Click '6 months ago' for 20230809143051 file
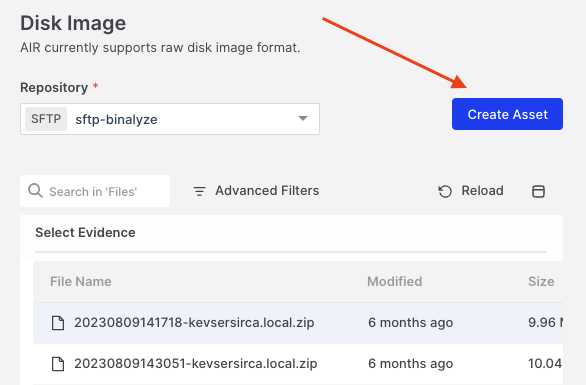The height and width of the screenshot is (385, 586). click(410, 364)
